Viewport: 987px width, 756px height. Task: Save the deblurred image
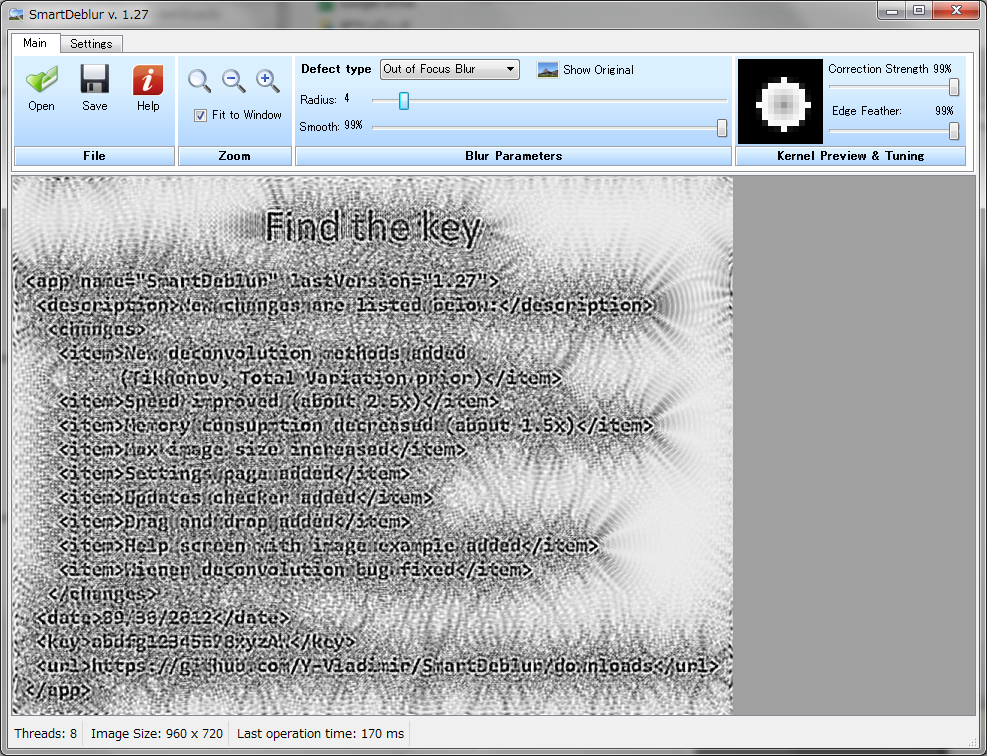94,80
